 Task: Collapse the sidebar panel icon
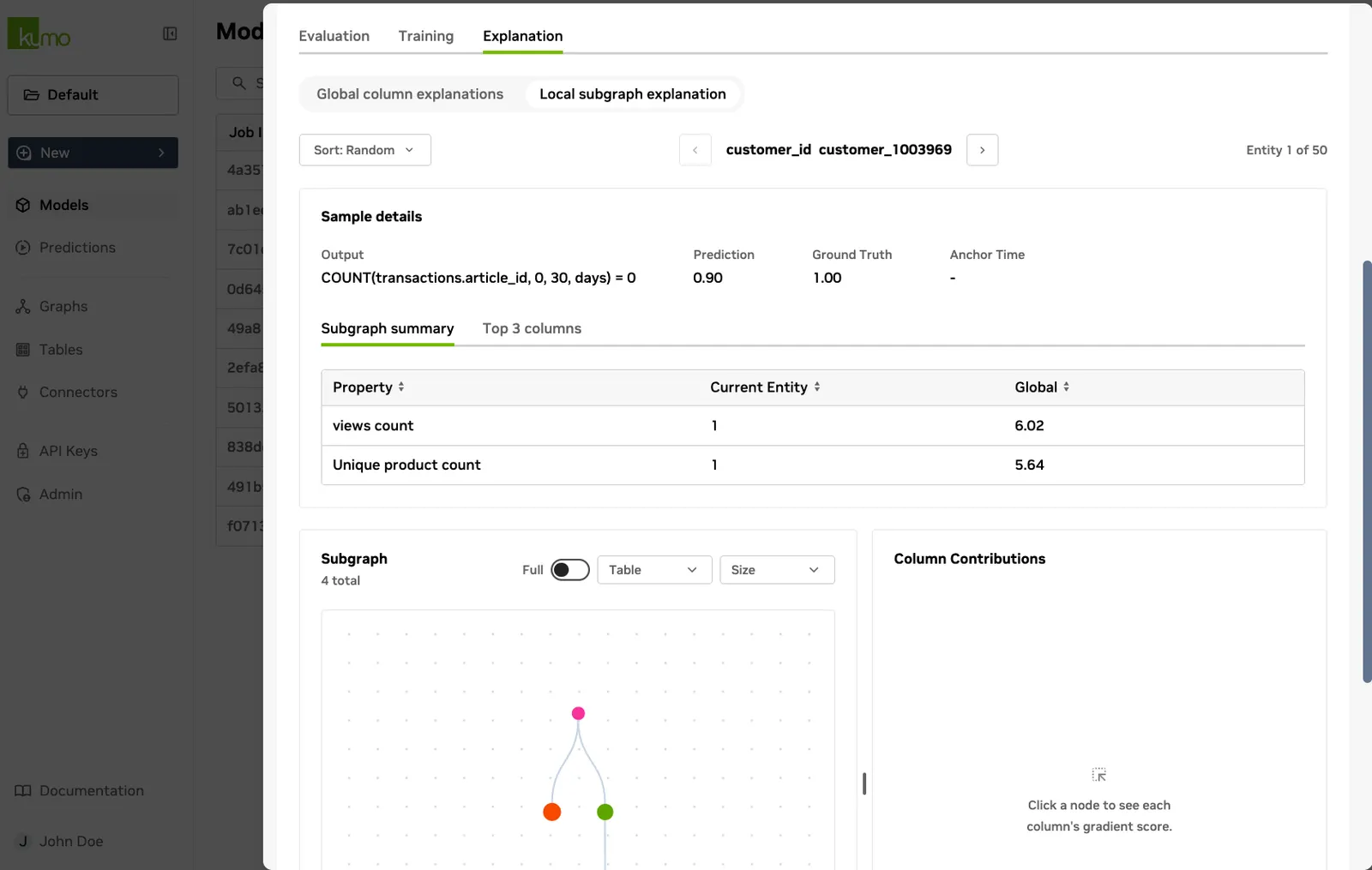170,33
